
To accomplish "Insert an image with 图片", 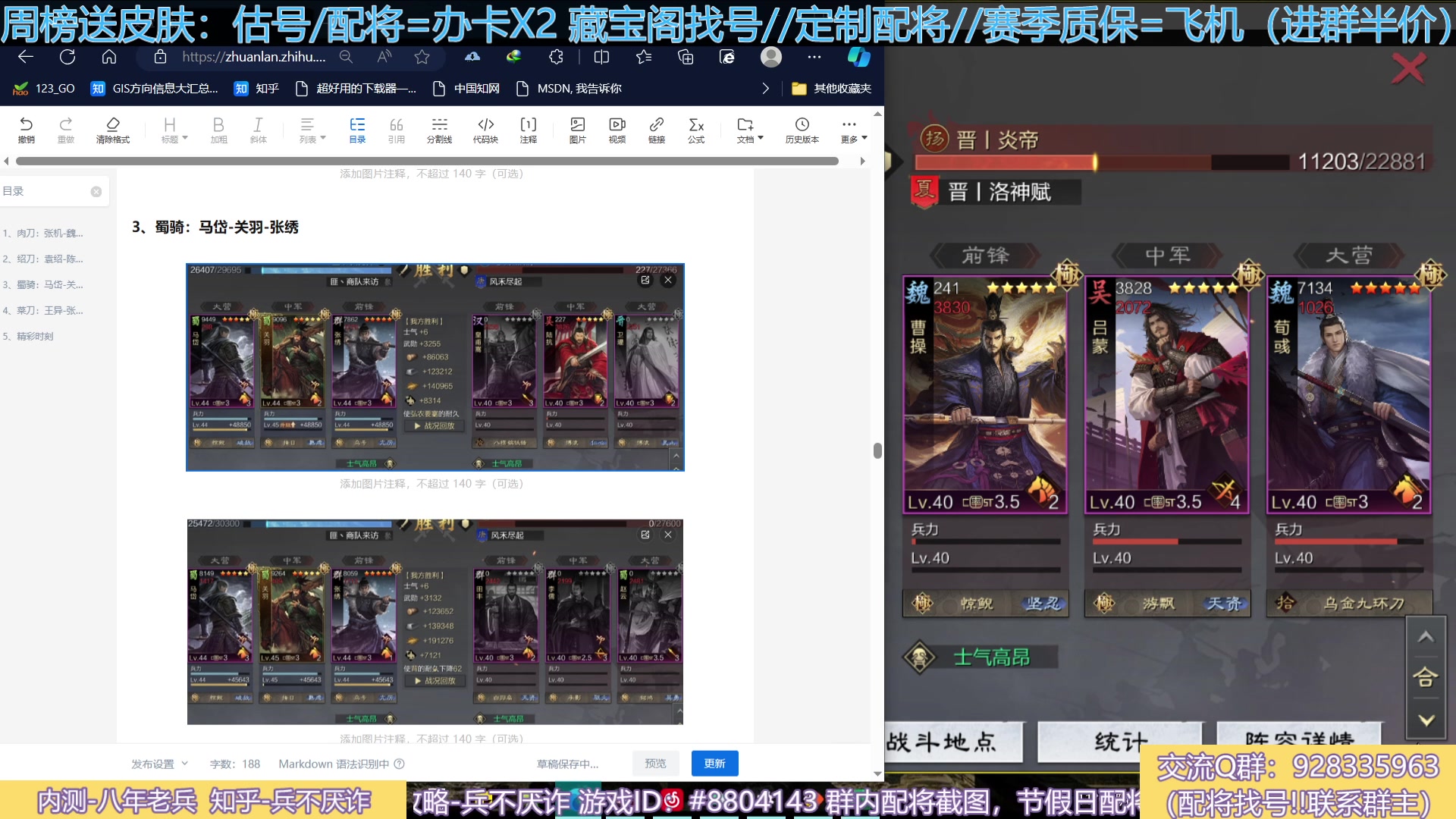I will pyautogui.click(x=578, y=130).
